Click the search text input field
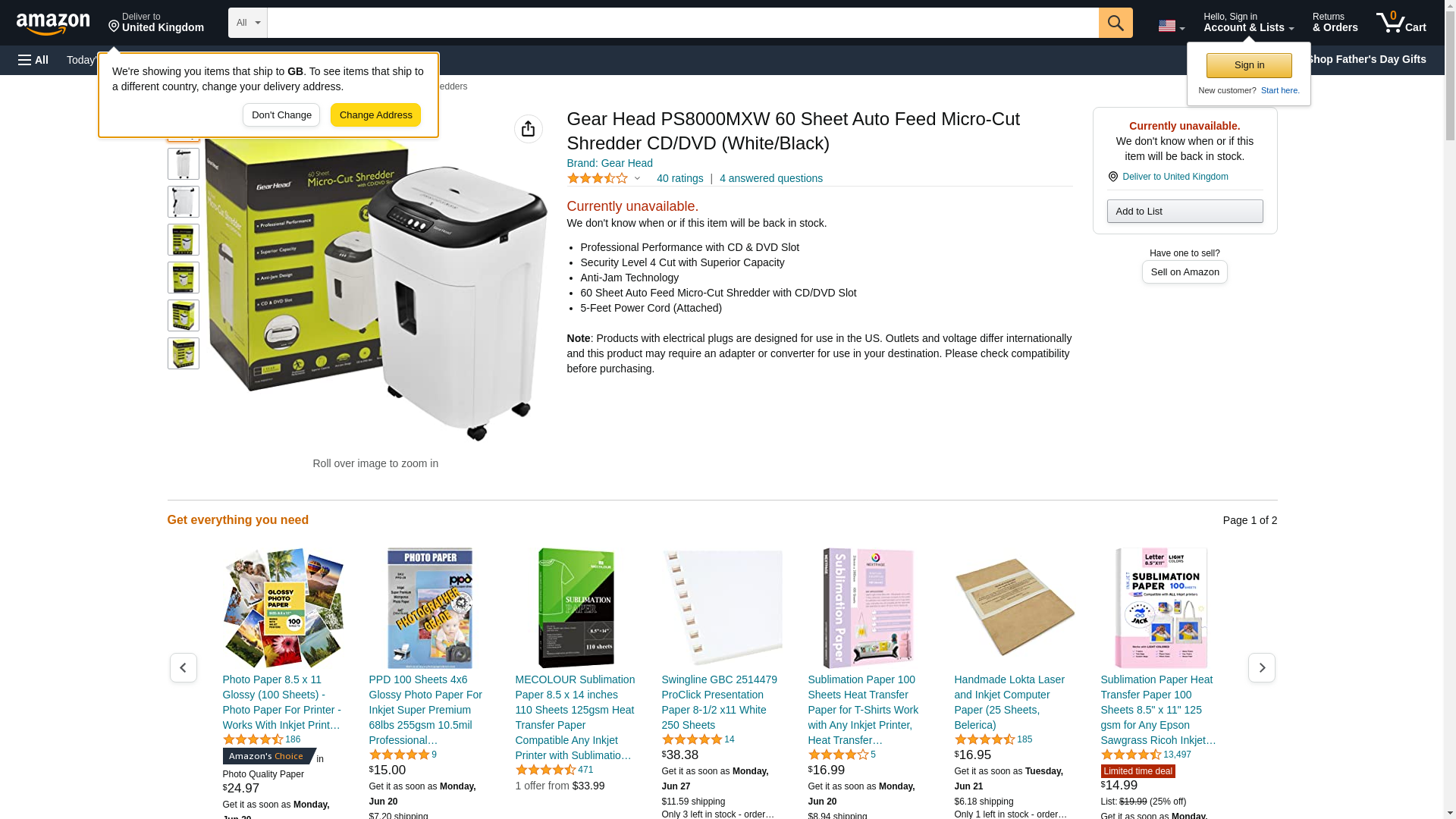 (x=682, y=23)
